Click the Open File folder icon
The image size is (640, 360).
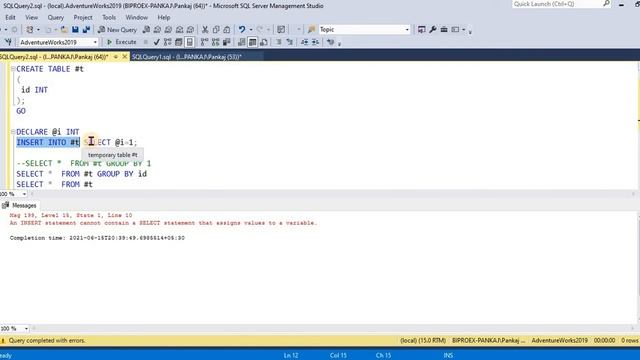pyautogui.click(x=64, y=29)
